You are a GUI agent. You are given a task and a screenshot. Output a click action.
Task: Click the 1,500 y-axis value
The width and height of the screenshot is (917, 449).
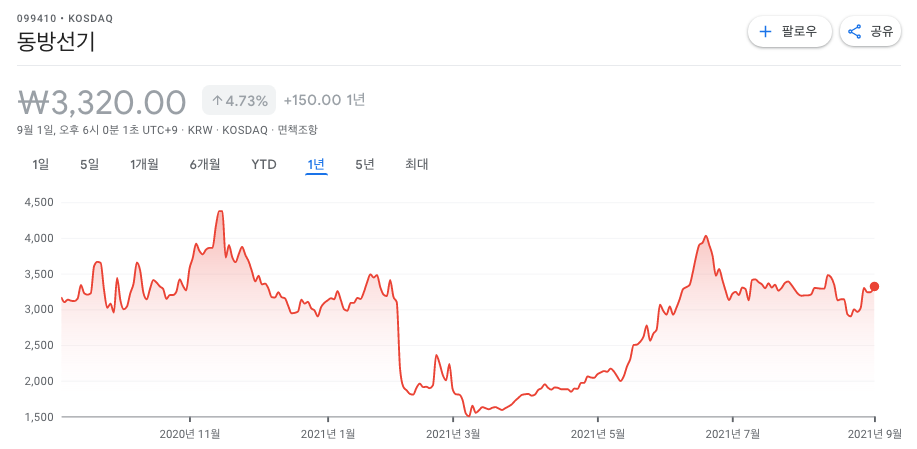[x=39, y=417]
